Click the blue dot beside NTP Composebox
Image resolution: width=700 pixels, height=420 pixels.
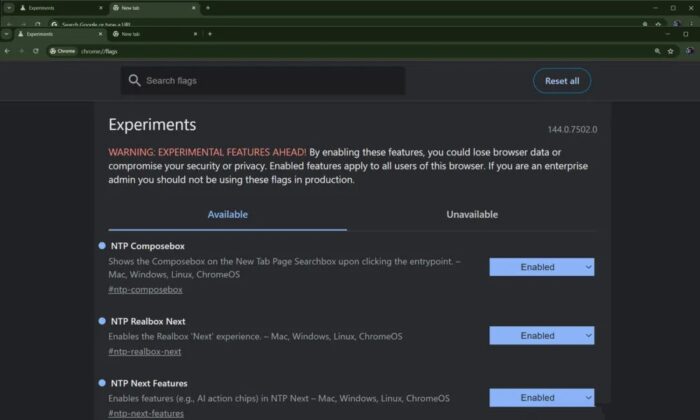(102, 245)
